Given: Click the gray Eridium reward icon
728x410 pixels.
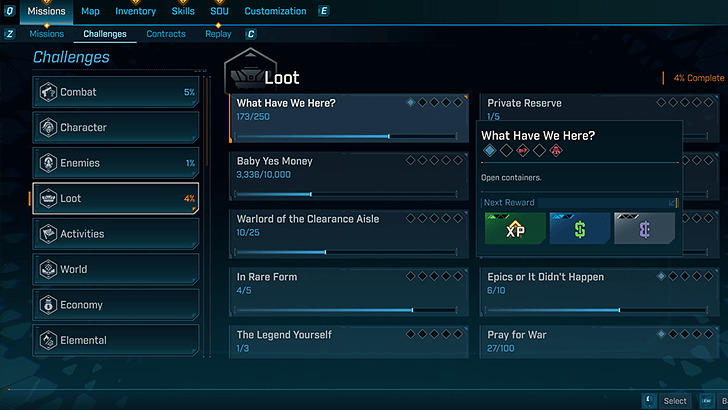Looking at the screenshot, I should pos(644,228).
